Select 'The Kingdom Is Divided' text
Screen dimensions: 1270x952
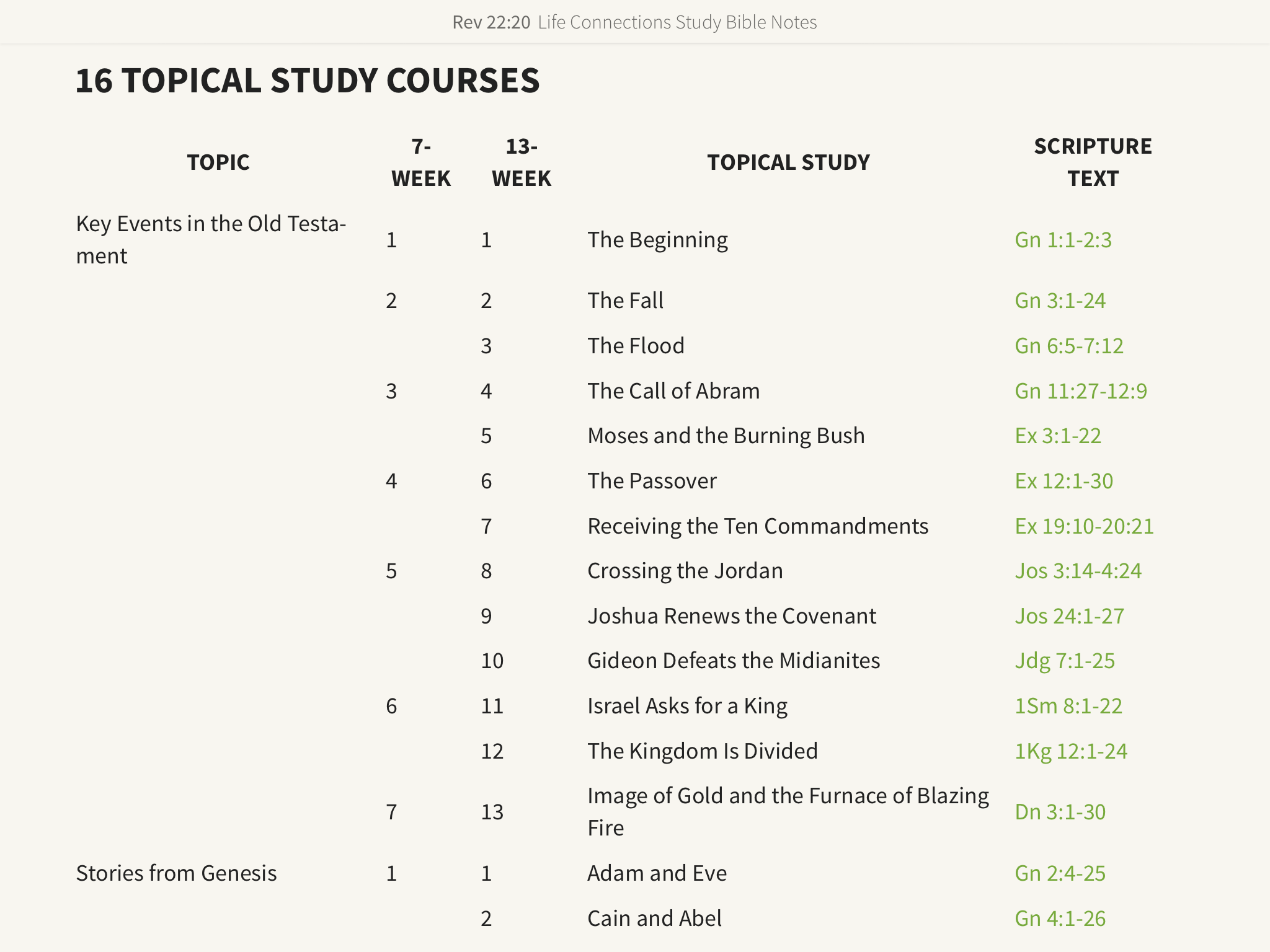click(703, 751)
